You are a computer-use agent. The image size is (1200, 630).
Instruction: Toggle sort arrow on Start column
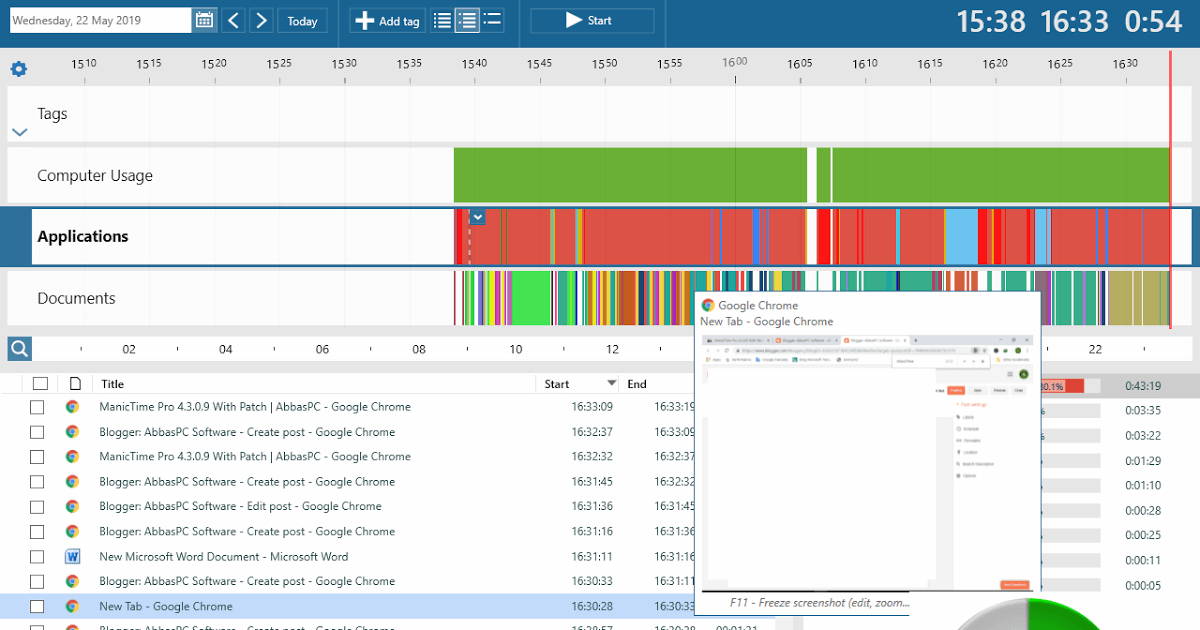(612, 384)
